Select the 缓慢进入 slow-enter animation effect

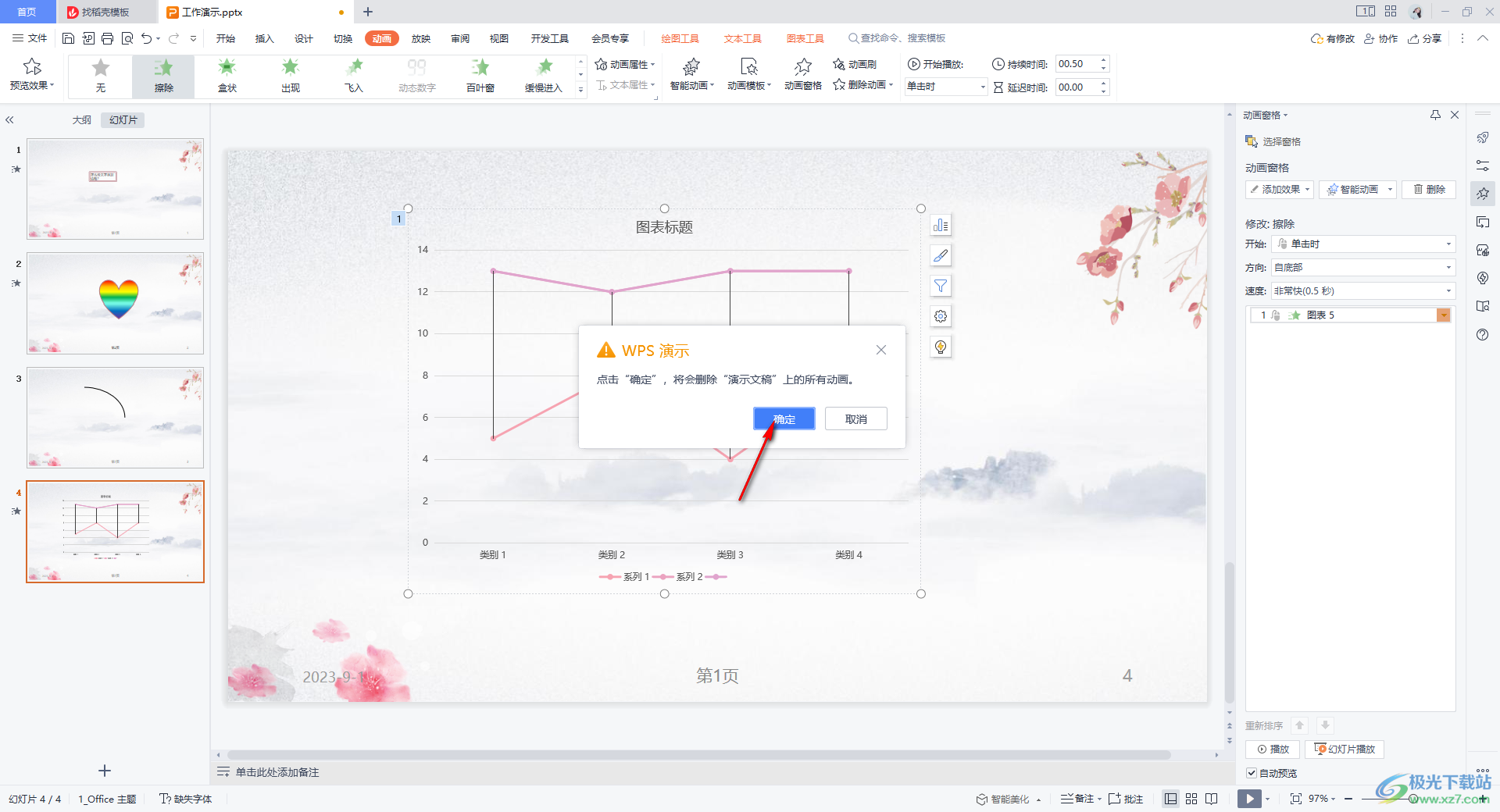tap(544, 76)
